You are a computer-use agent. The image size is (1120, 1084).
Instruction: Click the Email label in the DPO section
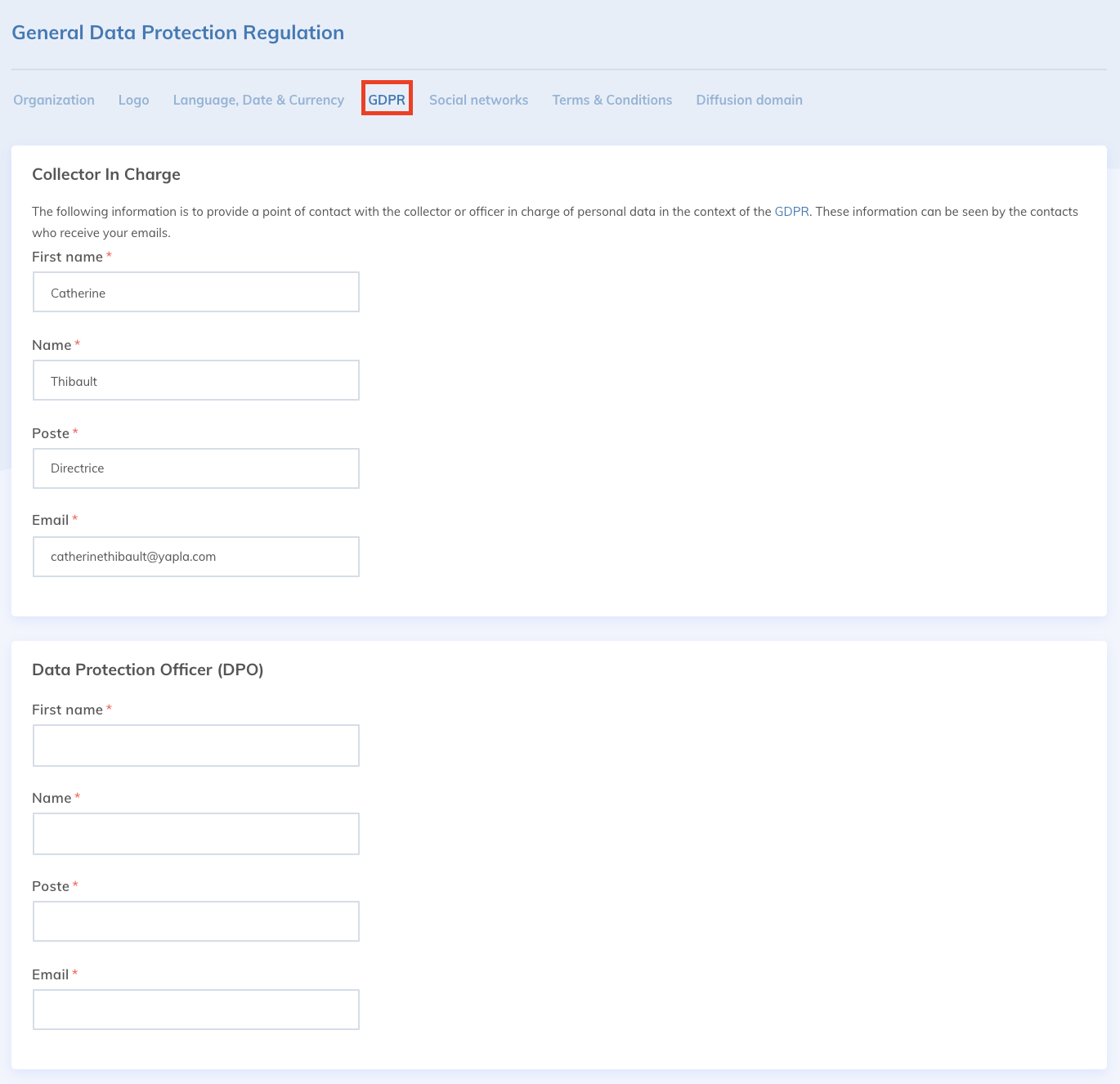click(51, 974)
